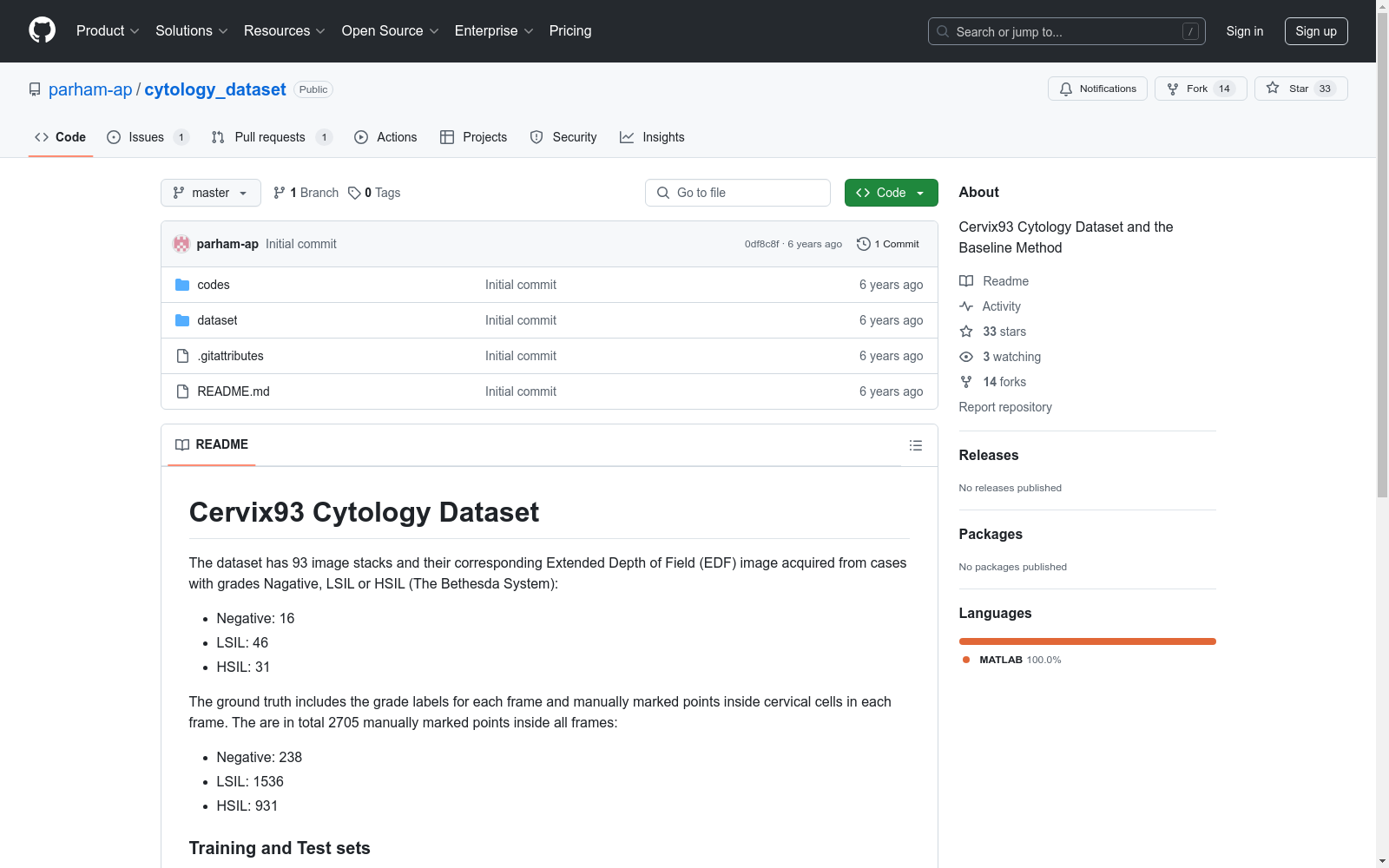Open the dataset folder

pos(217,320)
